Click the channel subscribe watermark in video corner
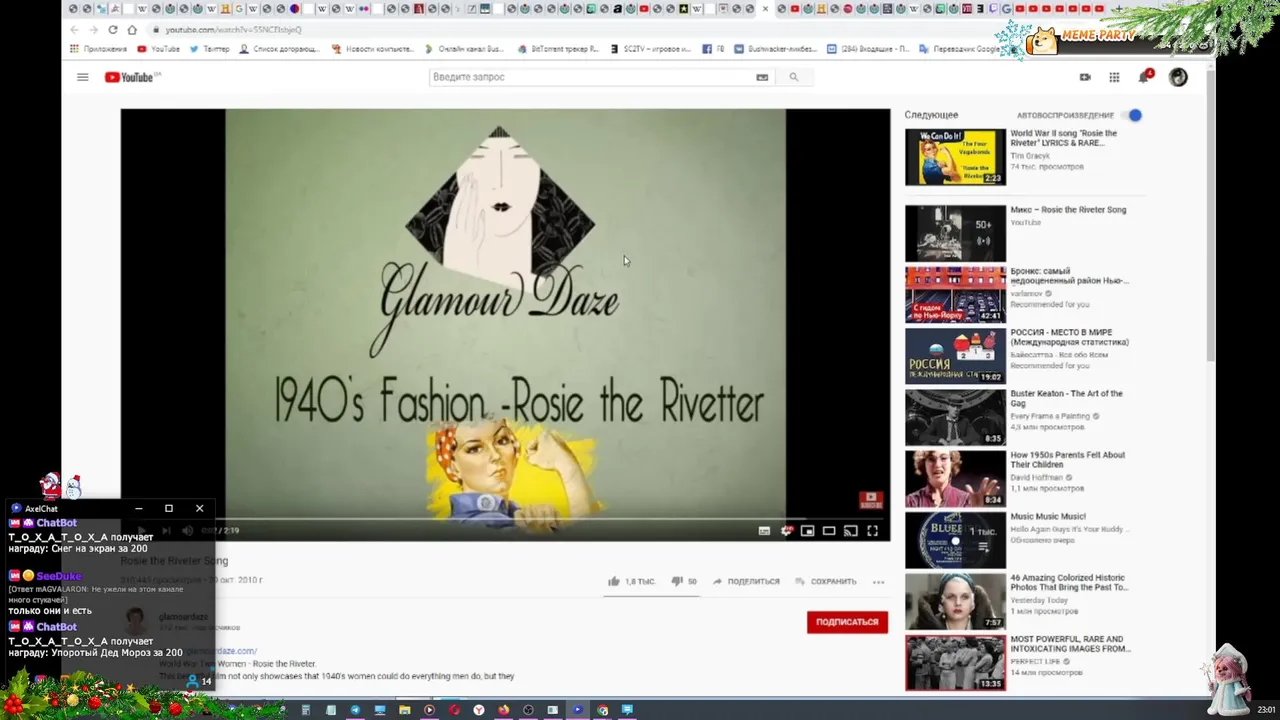Viewport: 1280px width, 720px height. point(870,500)
